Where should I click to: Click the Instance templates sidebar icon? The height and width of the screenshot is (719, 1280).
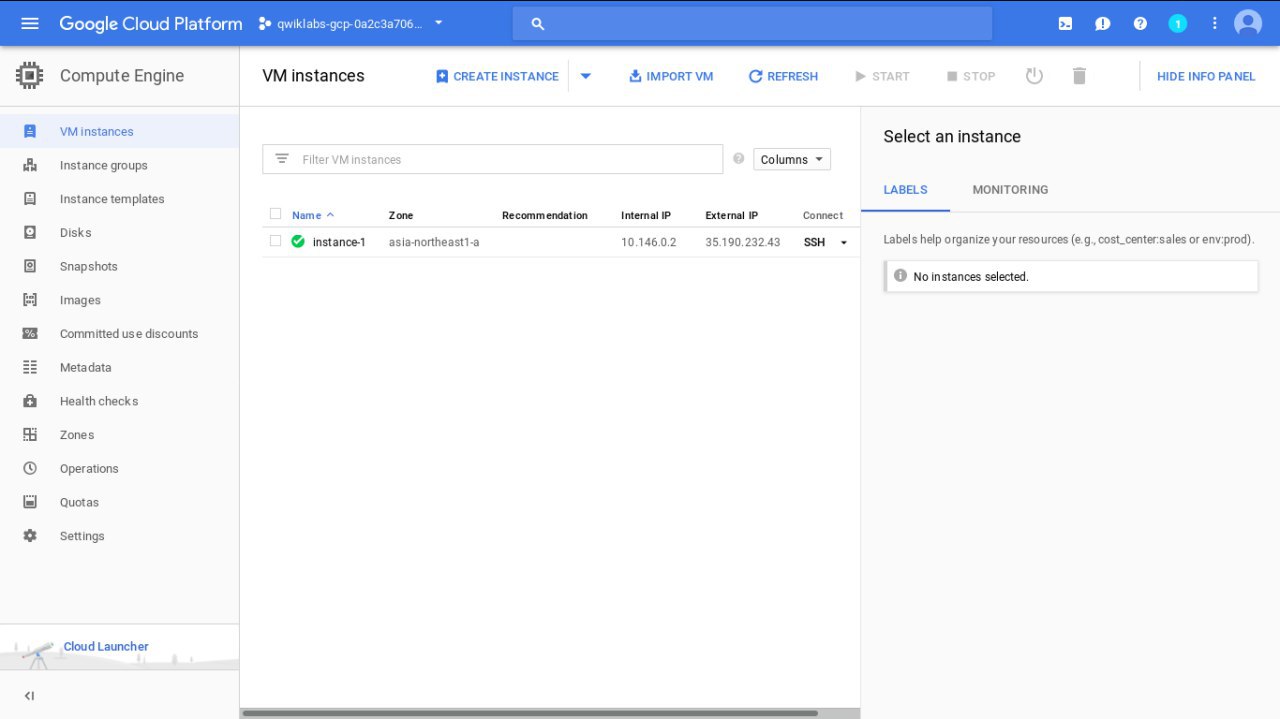[30, 199]
